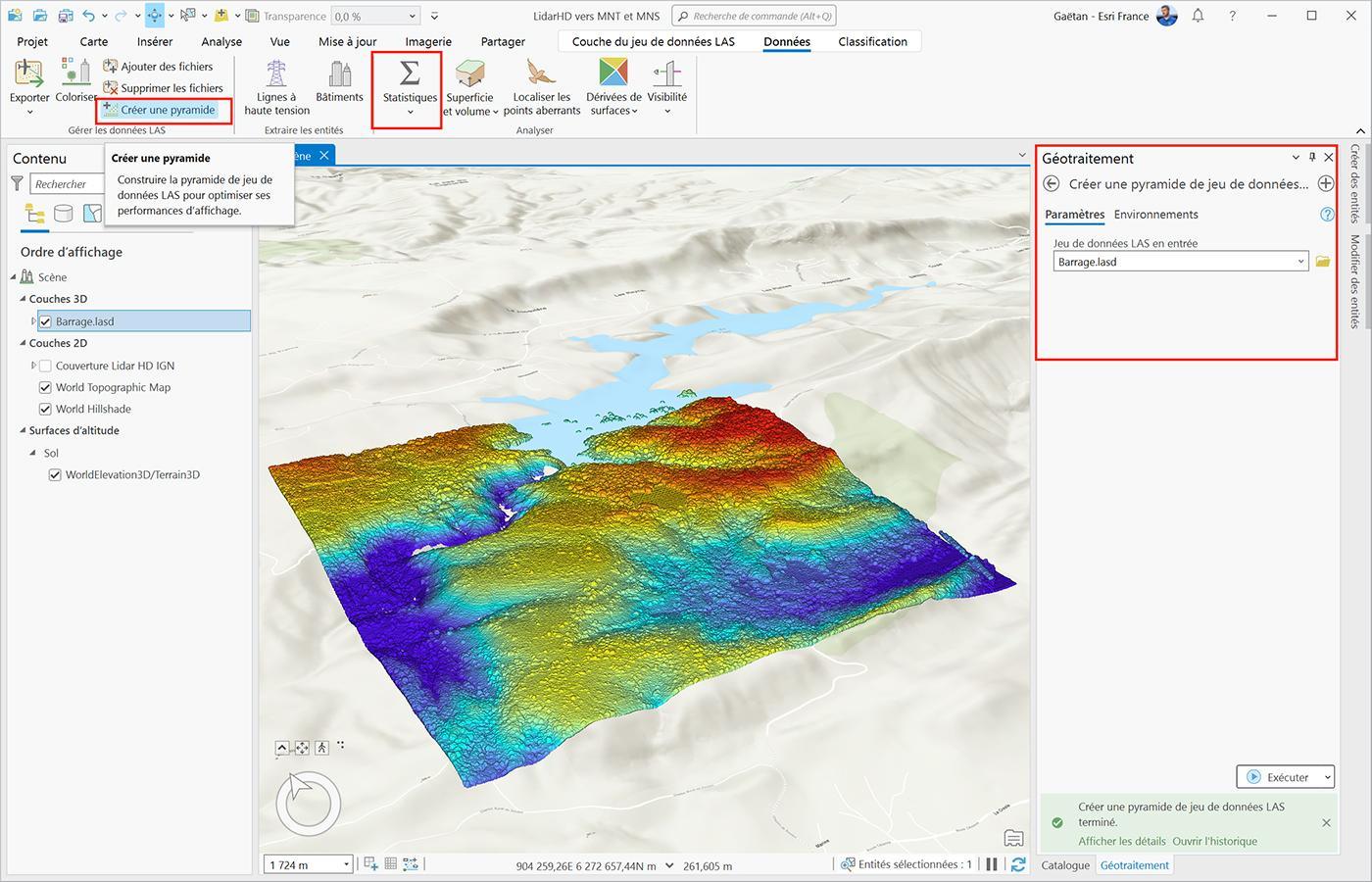
Task: Click the Géotraitement help question icon
Action: pyautogui.click(x=1327, y=215)
